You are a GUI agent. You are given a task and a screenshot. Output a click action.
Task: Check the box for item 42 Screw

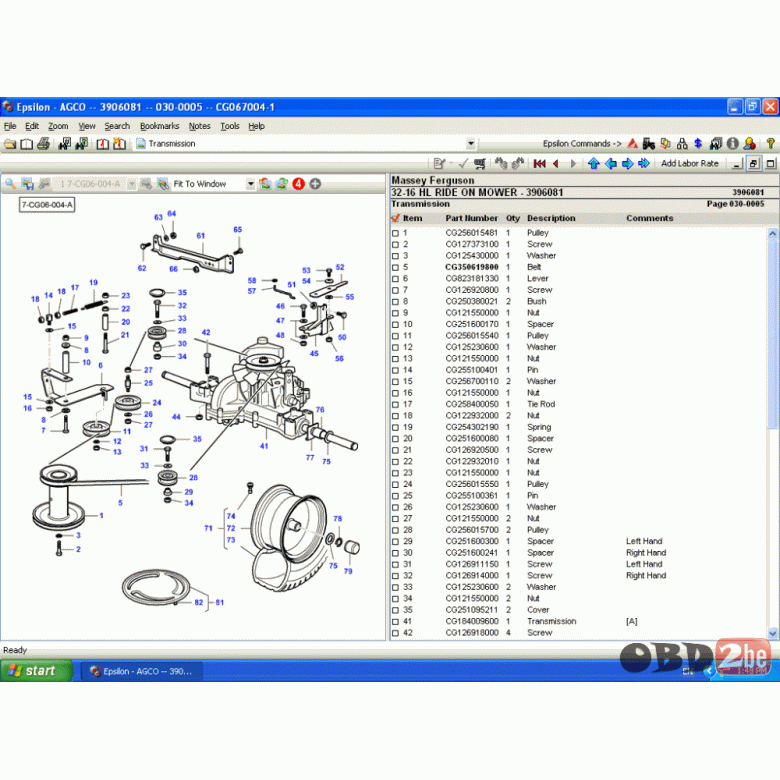tap(395, 633)
